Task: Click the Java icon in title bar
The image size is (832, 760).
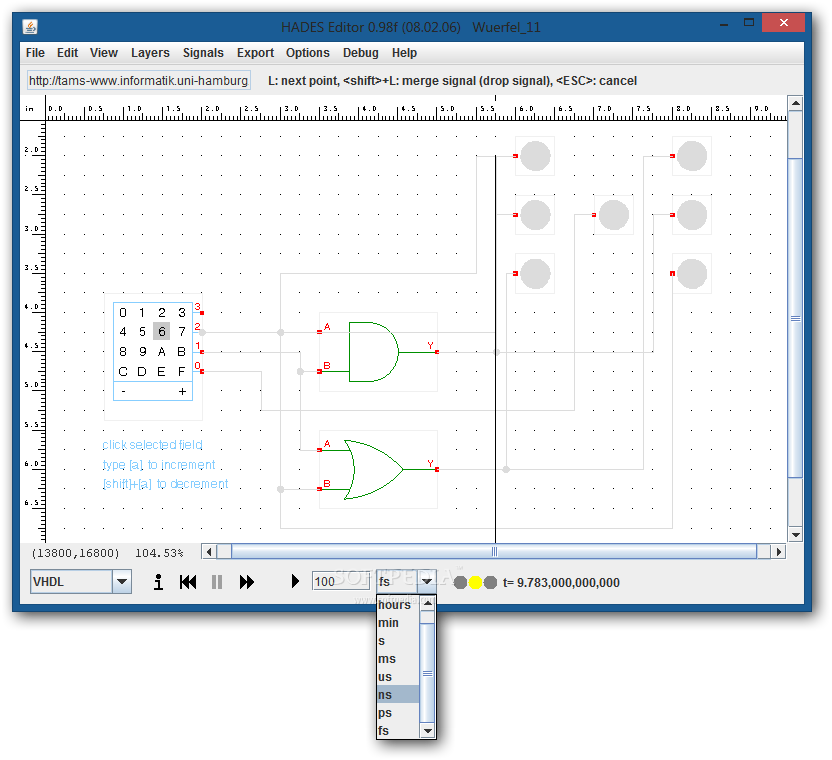Action: click(x=30, y=27)
